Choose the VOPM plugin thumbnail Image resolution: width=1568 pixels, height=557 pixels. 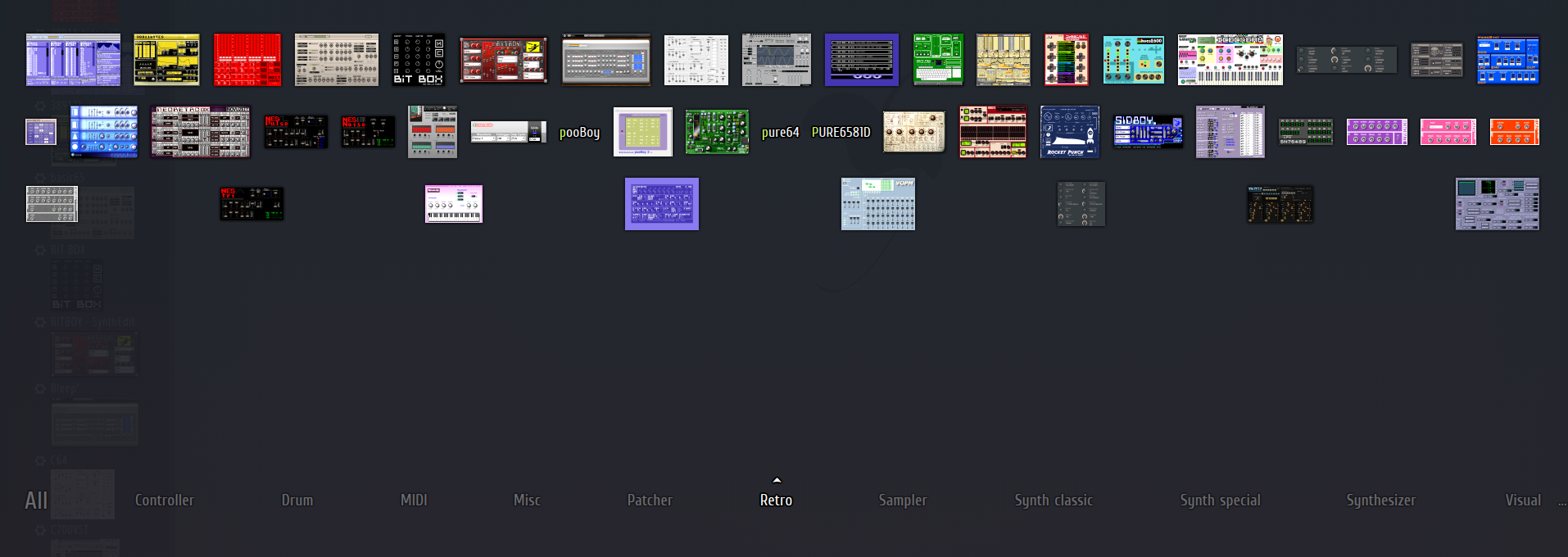coord(877,204)
